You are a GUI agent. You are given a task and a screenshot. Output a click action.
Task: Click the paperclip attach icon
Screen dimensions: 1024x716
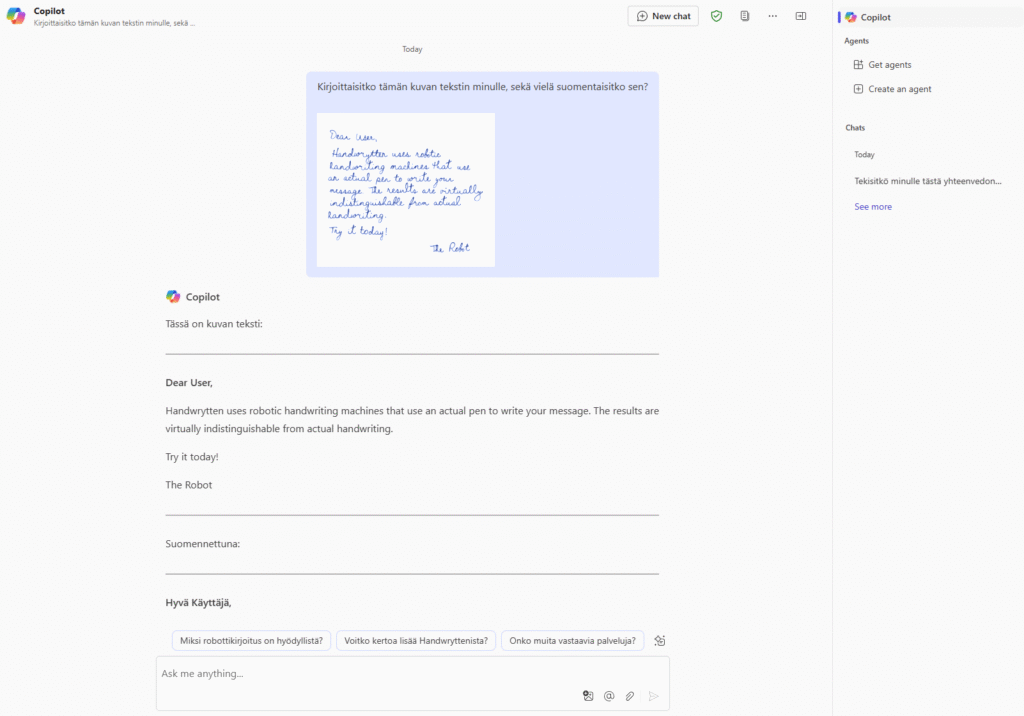(630, 696)
